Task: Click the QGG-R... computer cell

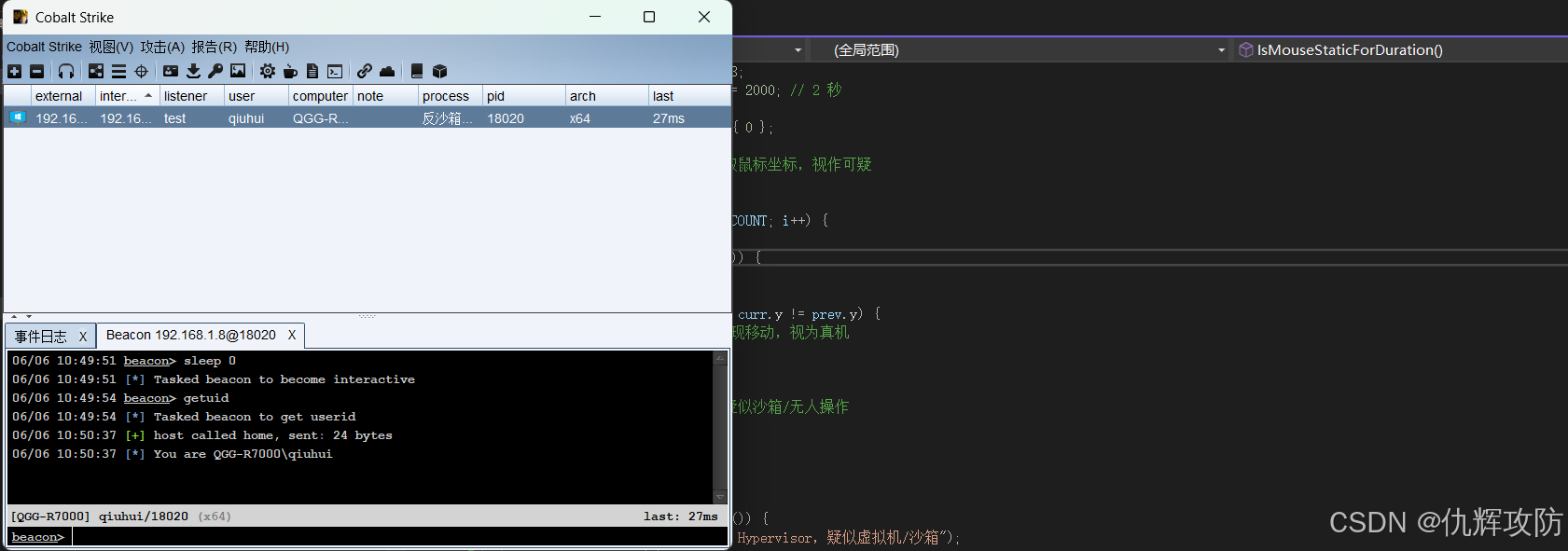Action: pyautogui.click(x=321, y=118)
